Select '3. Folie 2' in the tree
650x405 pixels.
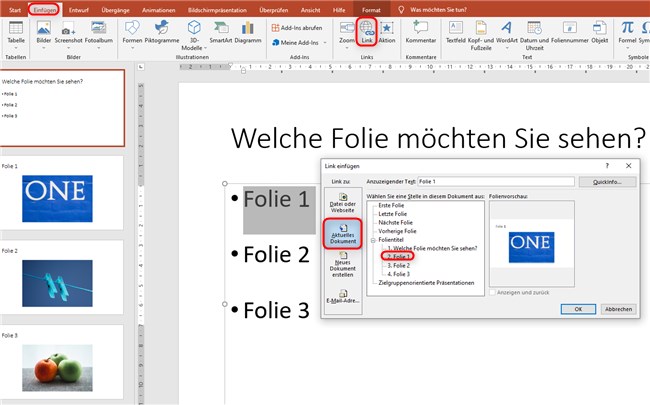click(x=398, y=266)
